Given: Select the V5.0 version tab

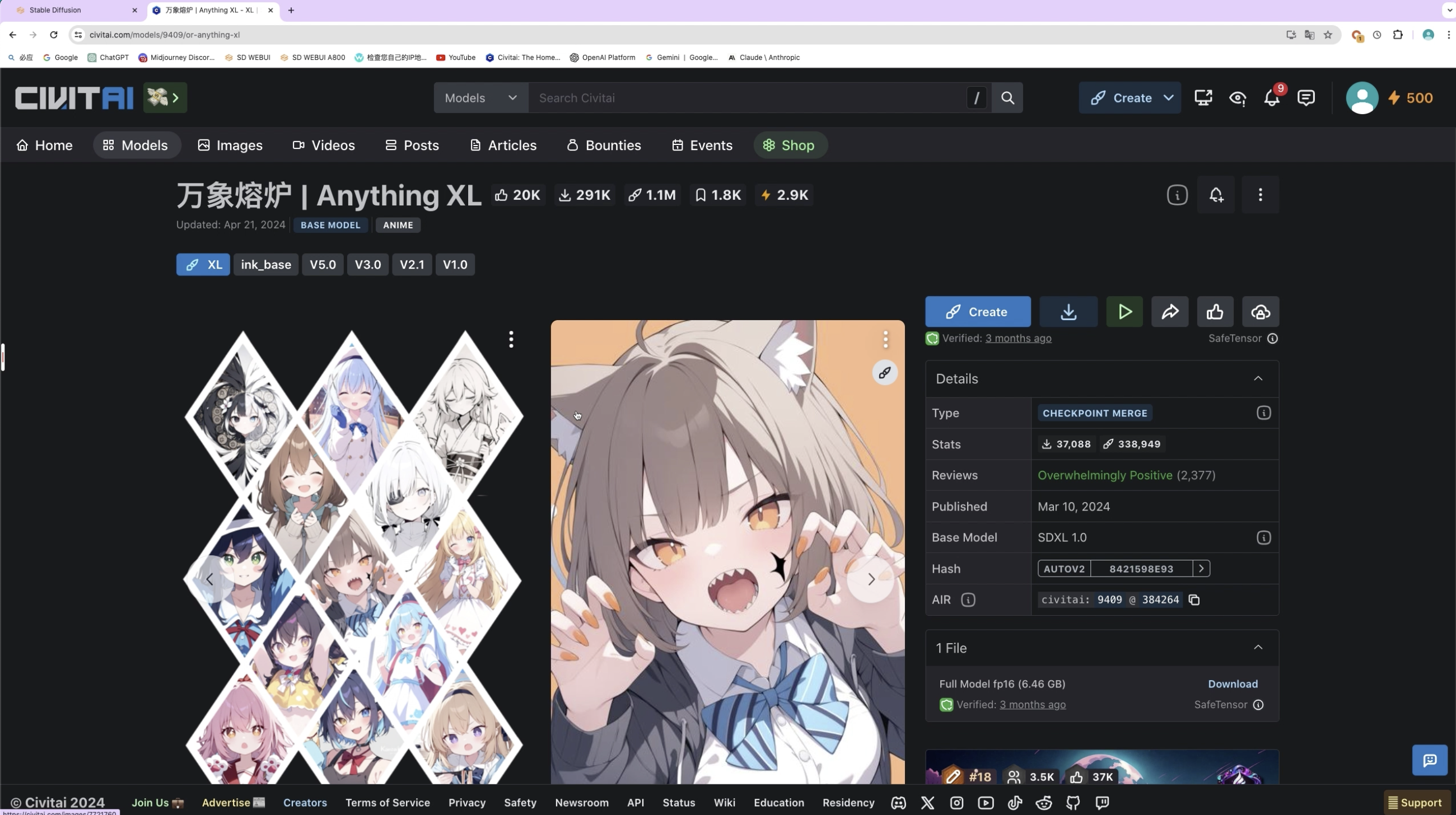Looking at the screenshot, I should click(x=323, y=265).
